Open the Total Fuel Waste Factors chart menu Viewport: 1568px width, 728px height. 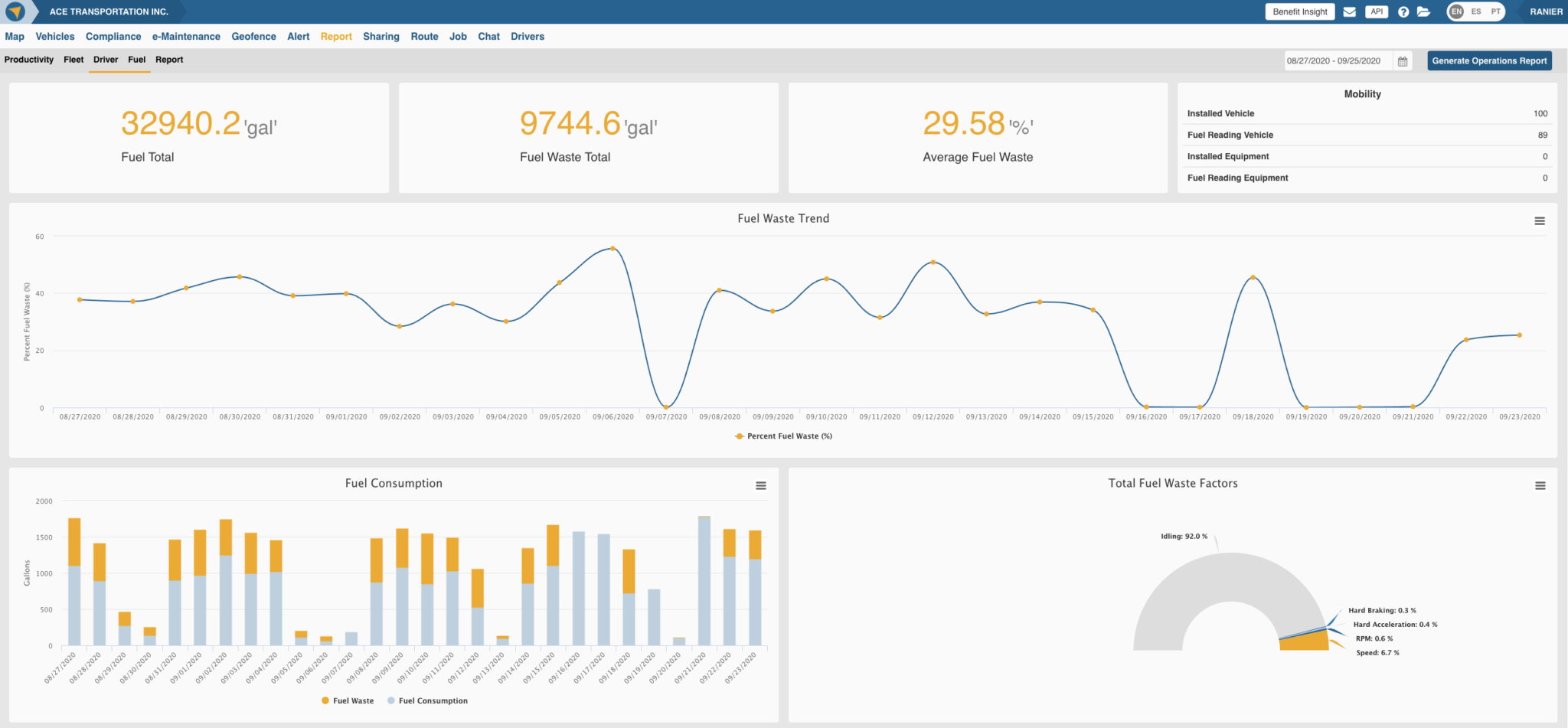point(1540,485)
